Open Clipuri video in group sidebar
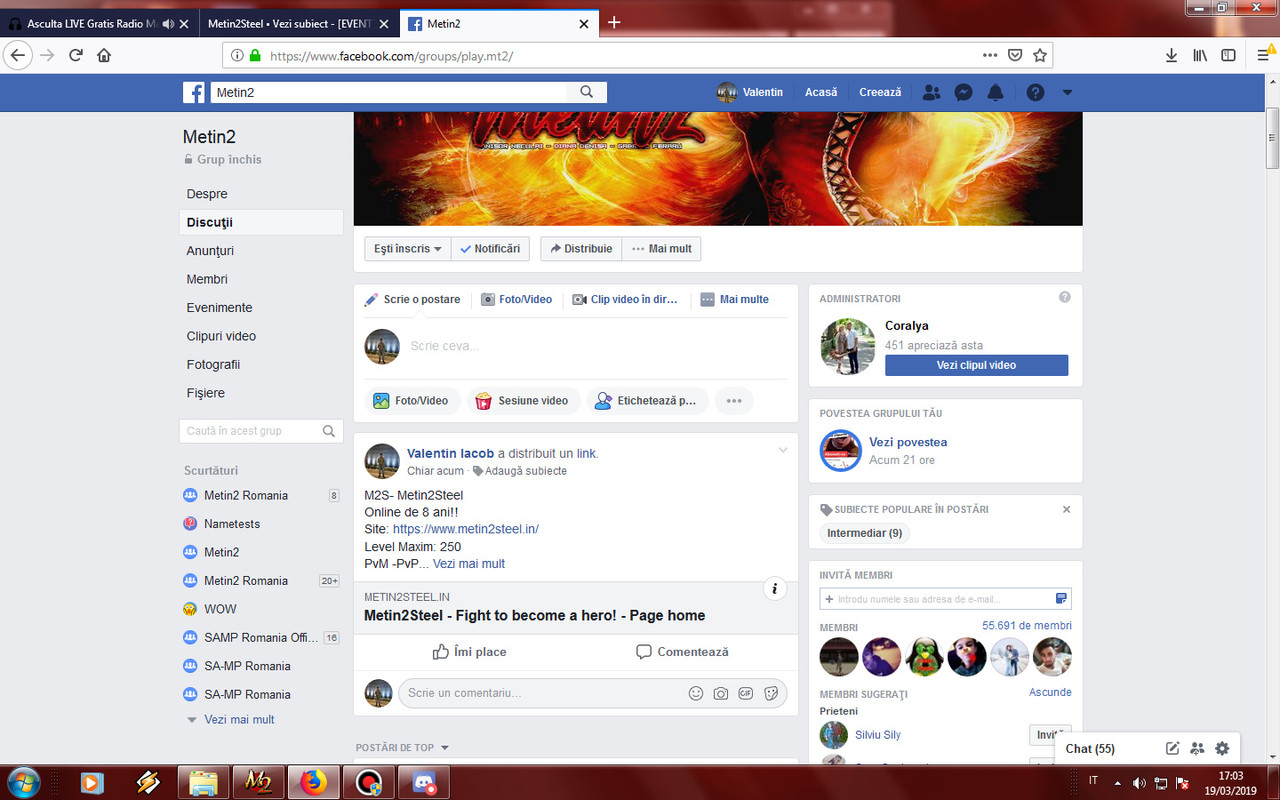 click(x=221, y=336)
